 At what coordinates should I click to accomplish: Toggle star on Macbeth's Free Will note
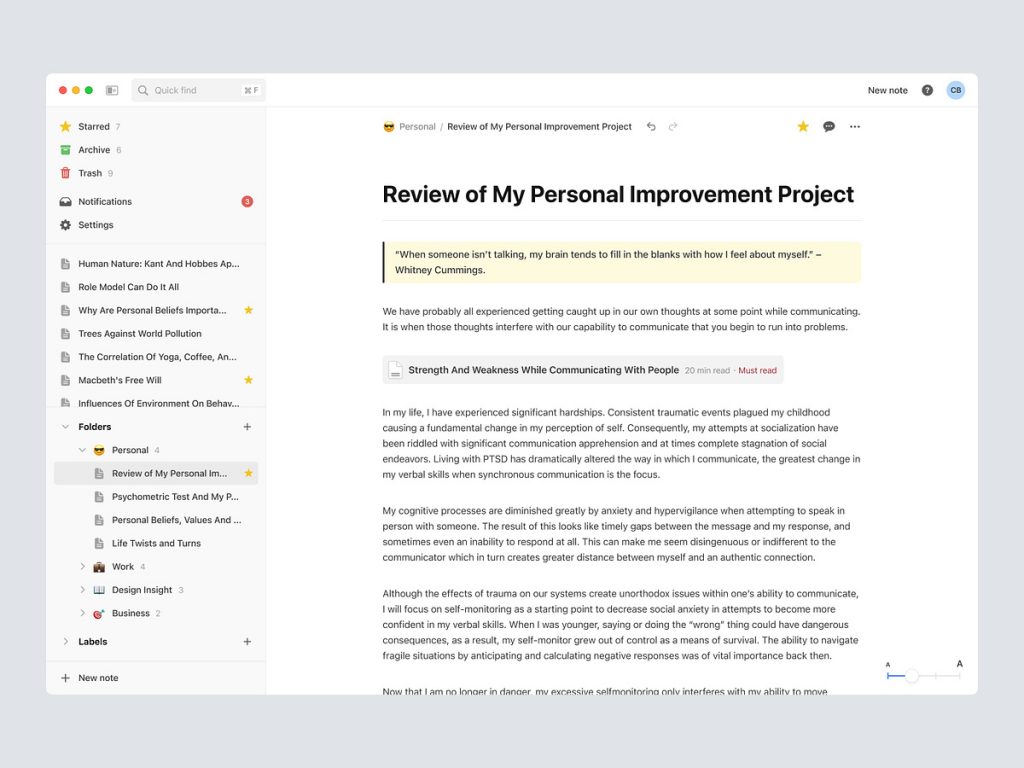click(248, 380)
